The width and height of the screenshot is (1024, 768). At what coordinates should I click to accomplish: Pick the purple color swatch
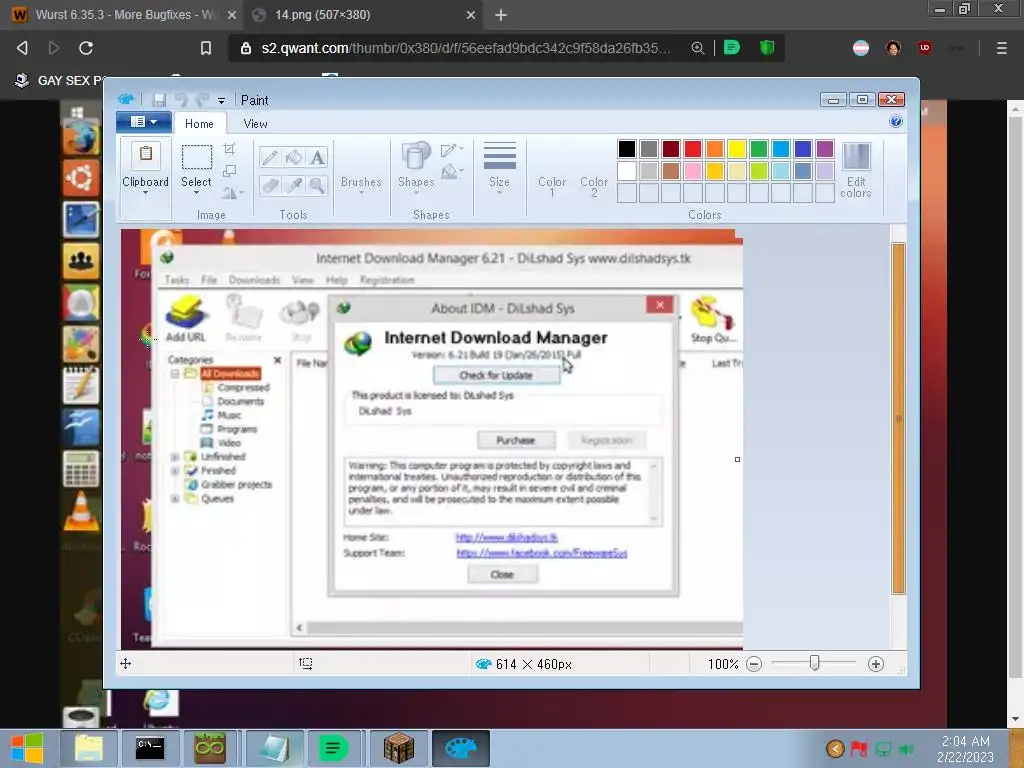(x=825, y=149)
